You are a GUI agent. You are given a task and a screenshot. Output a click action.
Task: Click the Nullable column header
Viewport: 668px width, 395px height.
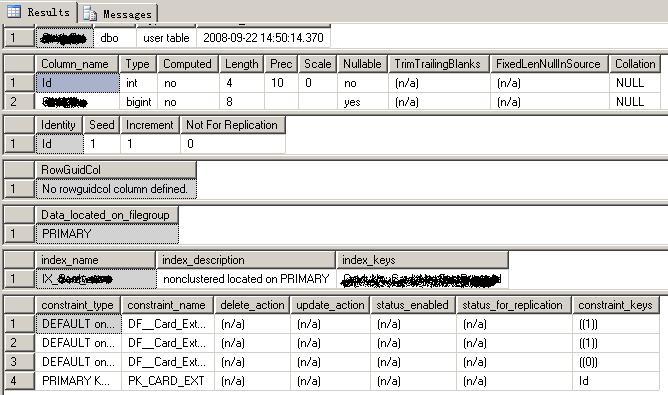click(362, 64)
